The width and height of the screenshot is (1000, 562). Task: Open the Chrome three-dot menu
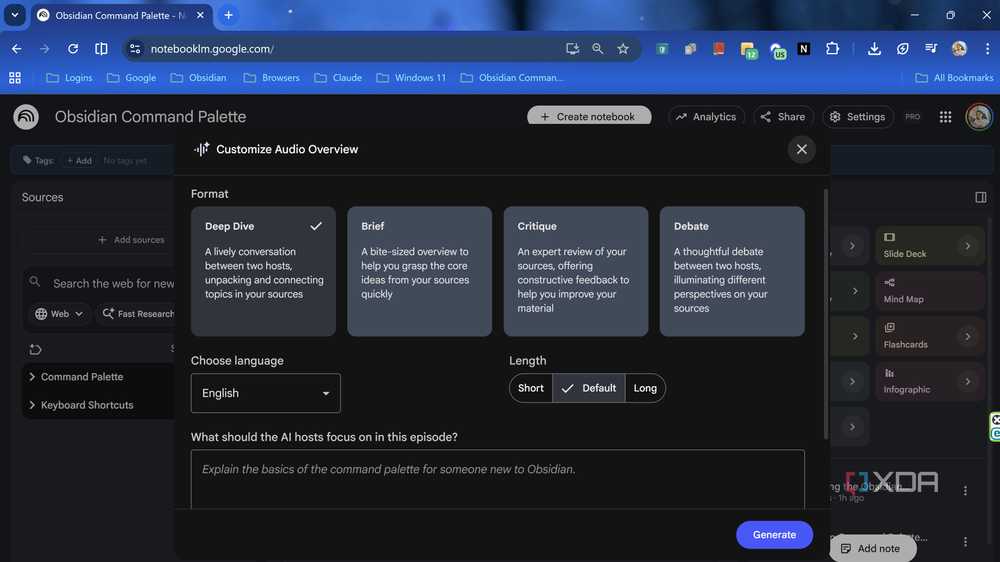coord(987,48)
